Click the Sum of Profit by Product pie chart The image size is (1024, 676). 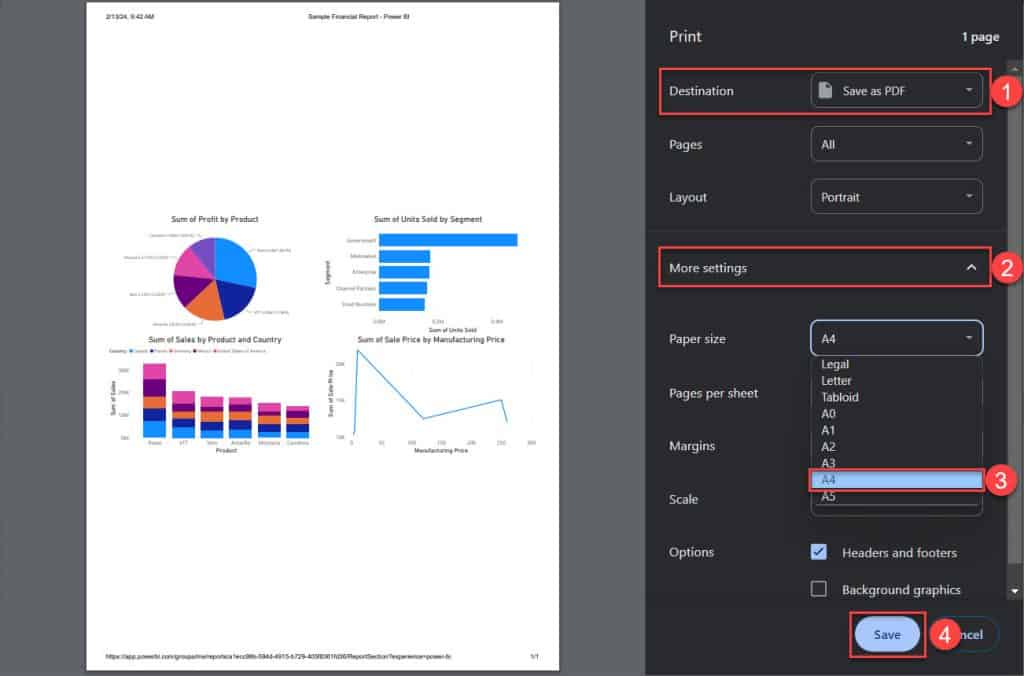pyautogui.click(x=214, y=278)
